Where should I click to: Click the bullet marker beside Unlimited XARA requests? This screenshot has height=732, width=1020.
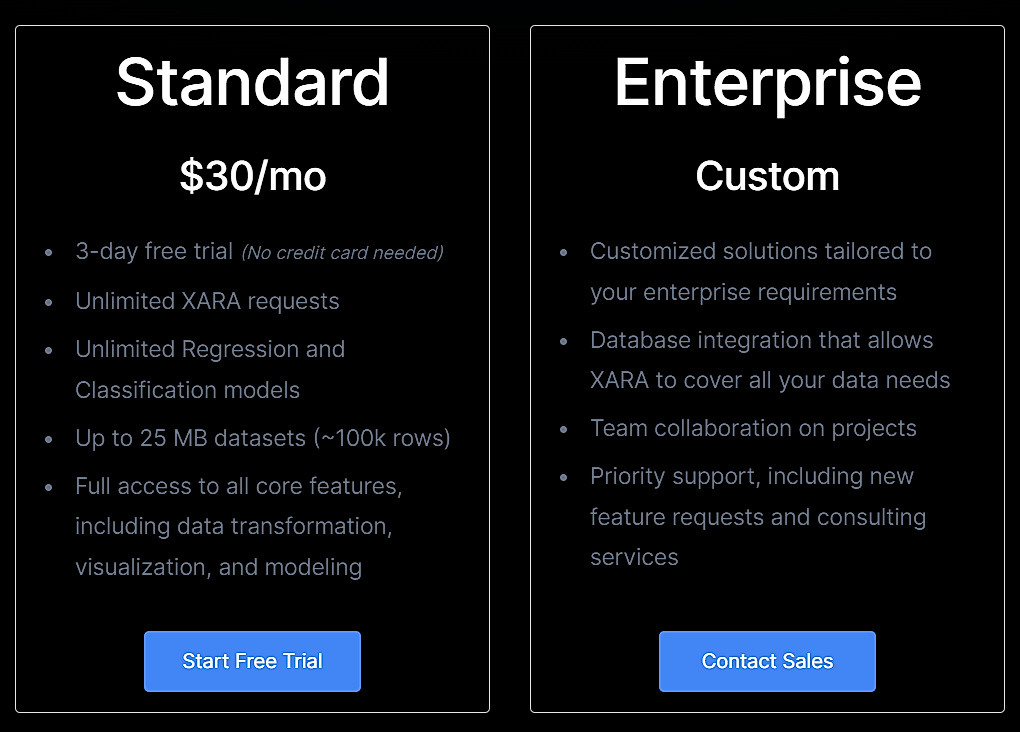click(48, 302)
